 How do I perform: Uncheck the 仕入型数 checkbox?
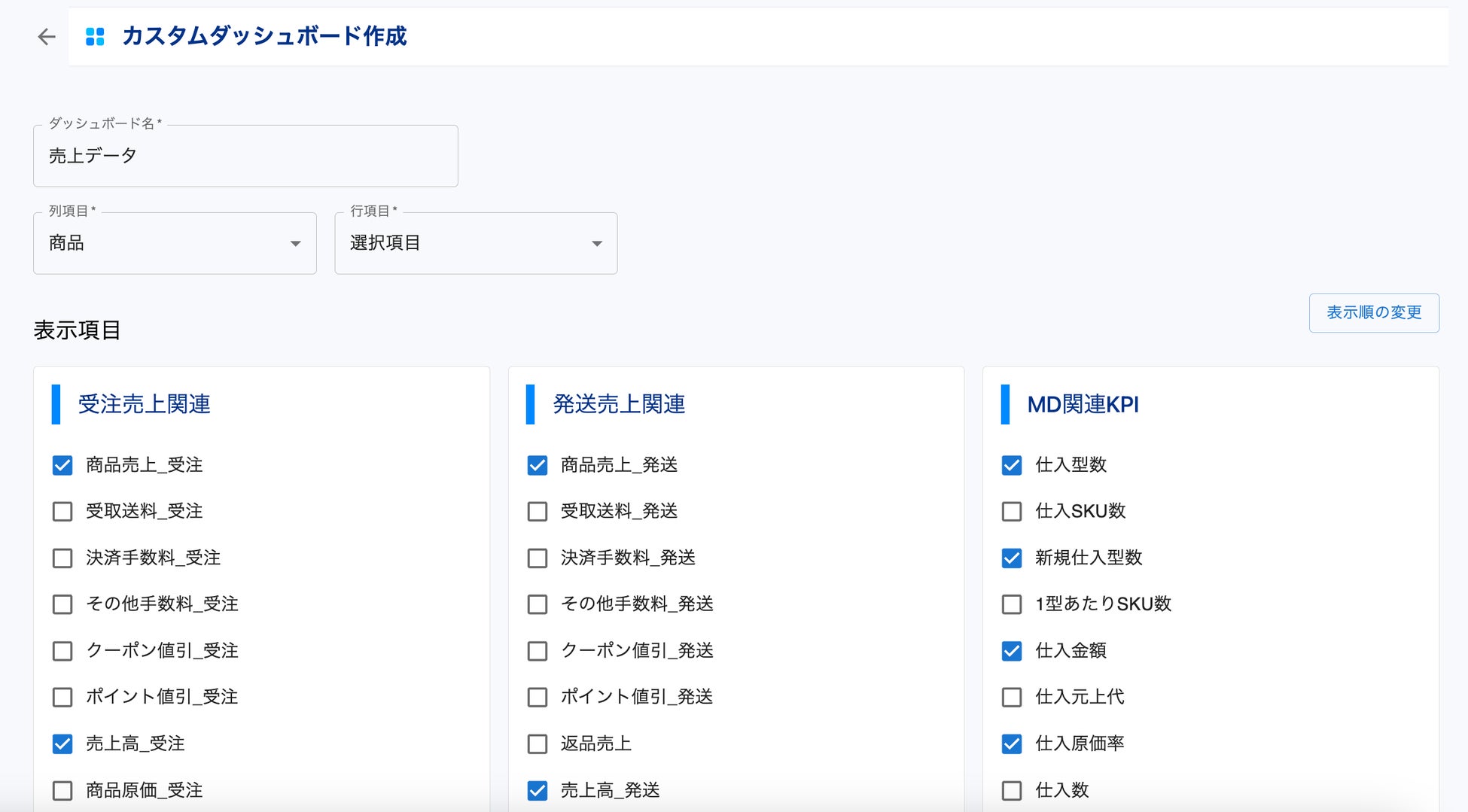coord(1012,466)
